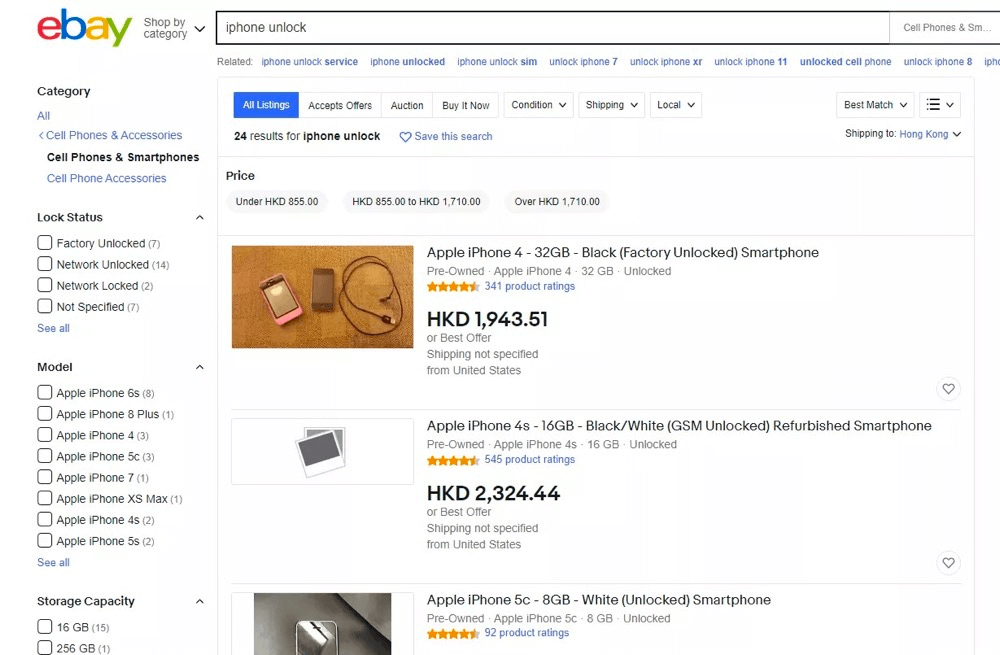Add iPhone 4s listing to watchlist heart
This screenshot has width=1000, height=655.
tap(948, 563)
